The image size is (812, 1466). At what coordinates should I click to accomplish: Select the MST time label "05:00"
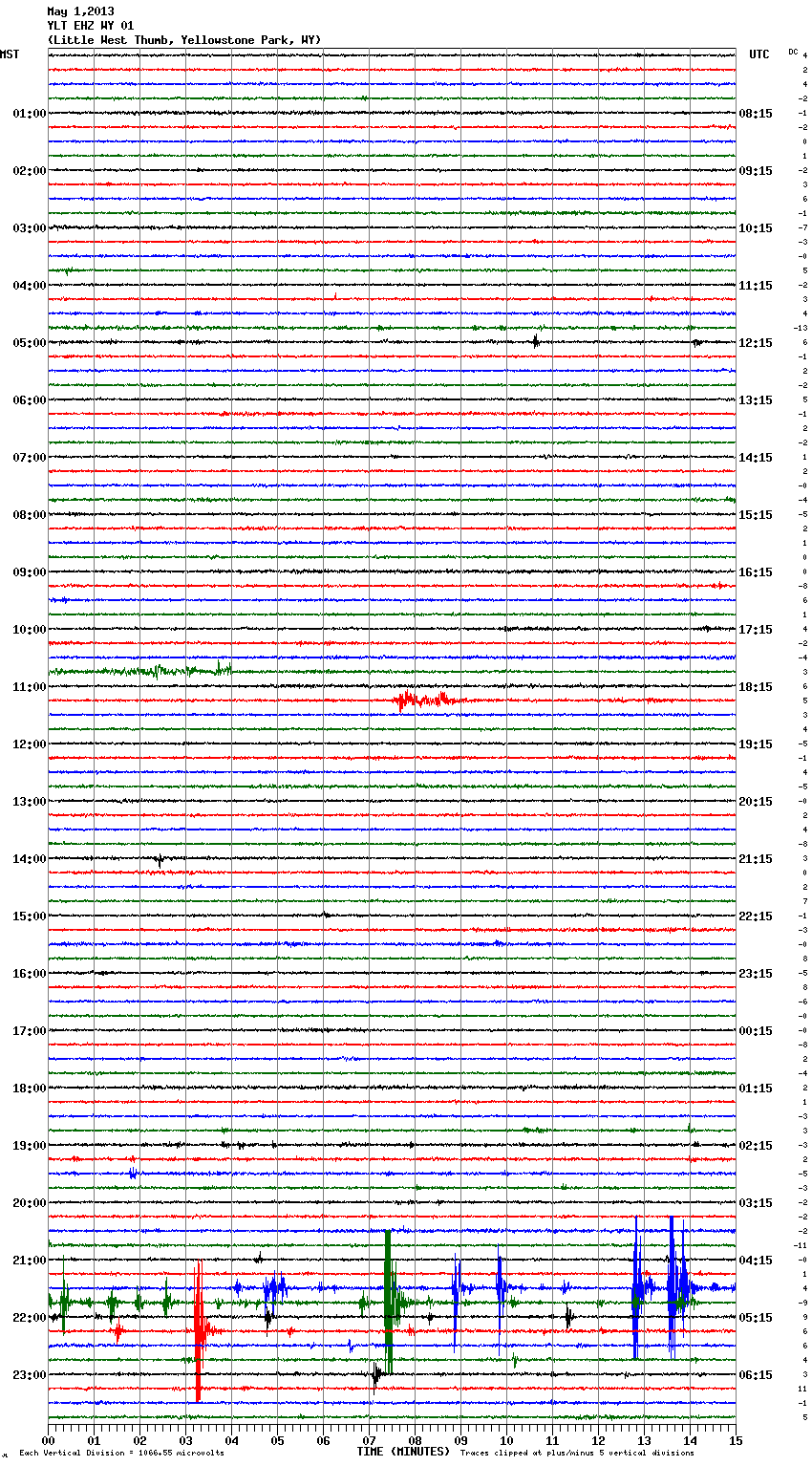click(x=29, y=343)
